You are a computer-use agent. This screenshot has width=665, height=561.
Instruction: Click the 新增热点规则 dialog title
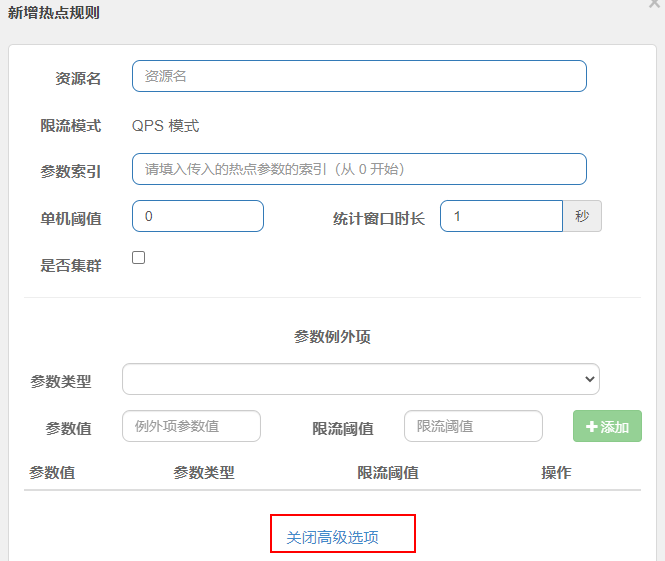coord(53,13)
